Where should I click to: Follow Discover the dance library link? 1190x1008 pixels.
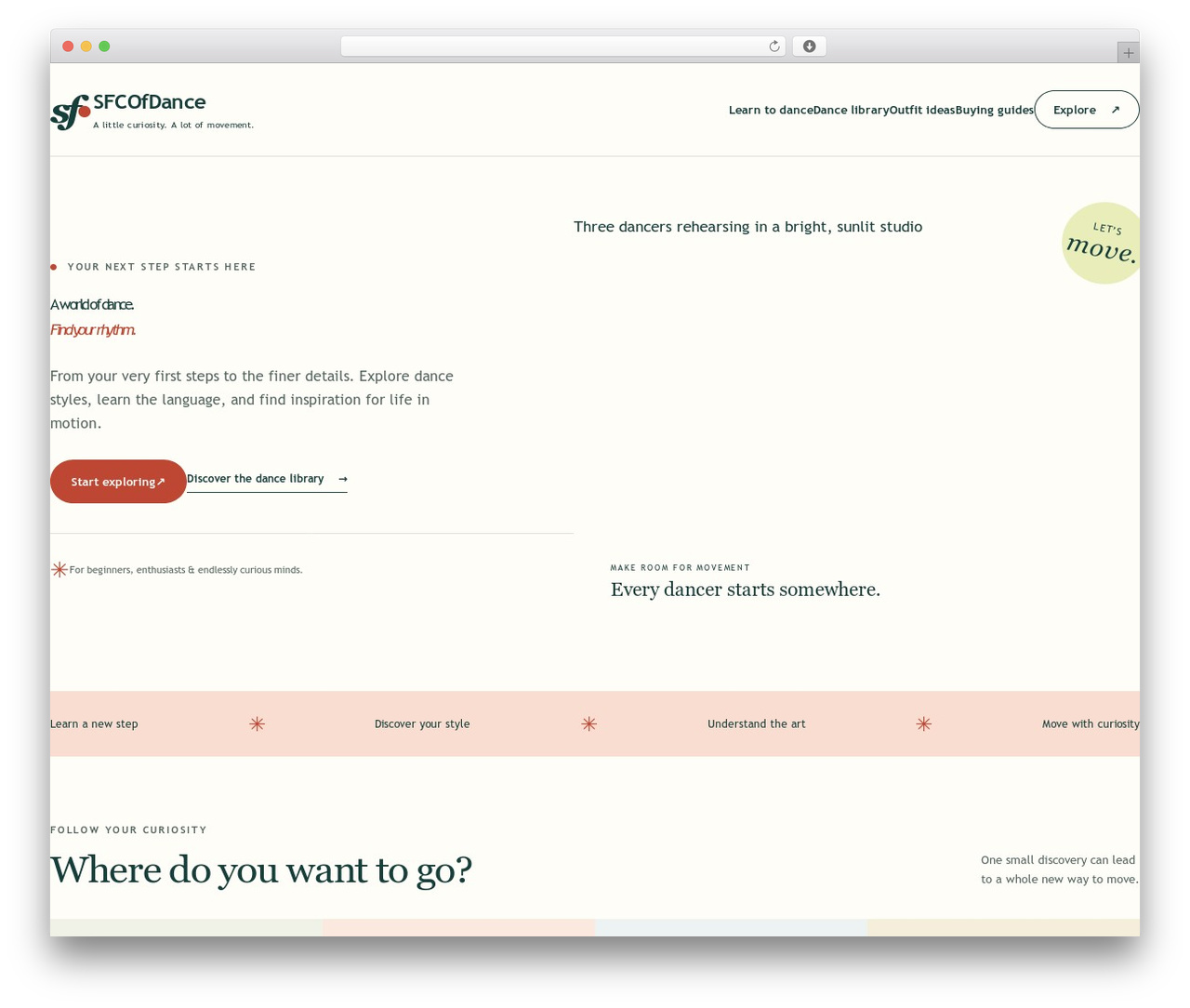pos(267,479)
